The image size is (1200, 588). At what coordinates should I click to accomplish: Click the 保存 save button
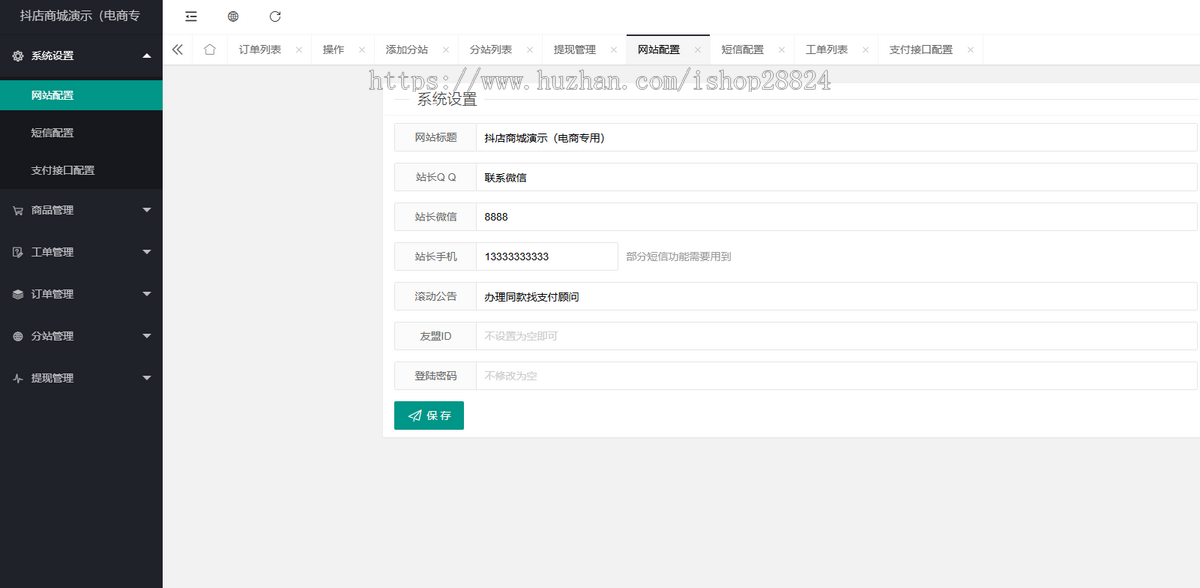(429, 415)
